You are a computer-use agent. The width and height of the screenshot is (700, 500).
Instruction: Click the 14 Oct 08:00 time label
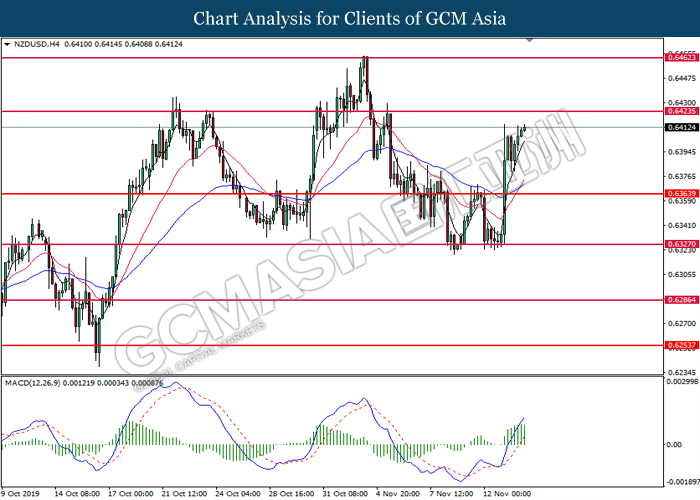77,494
